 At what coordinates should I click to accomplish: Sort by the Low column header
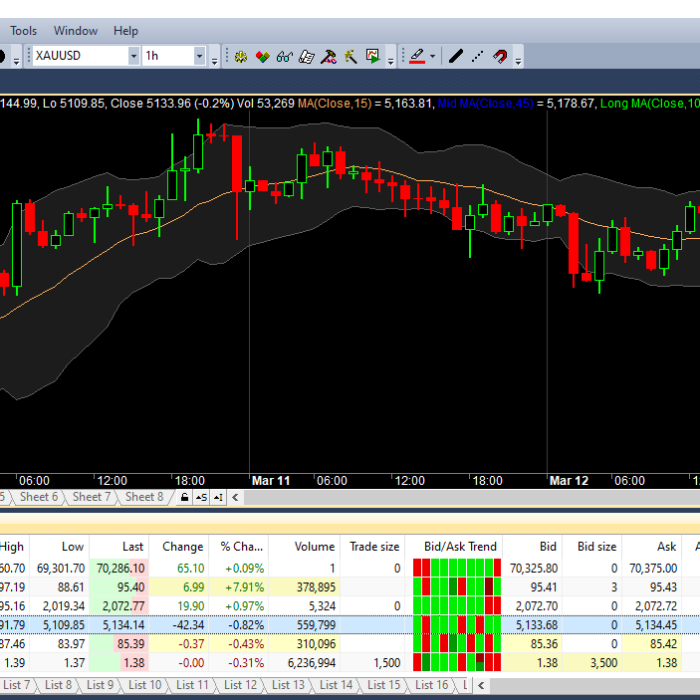click(x=59, y=546)
